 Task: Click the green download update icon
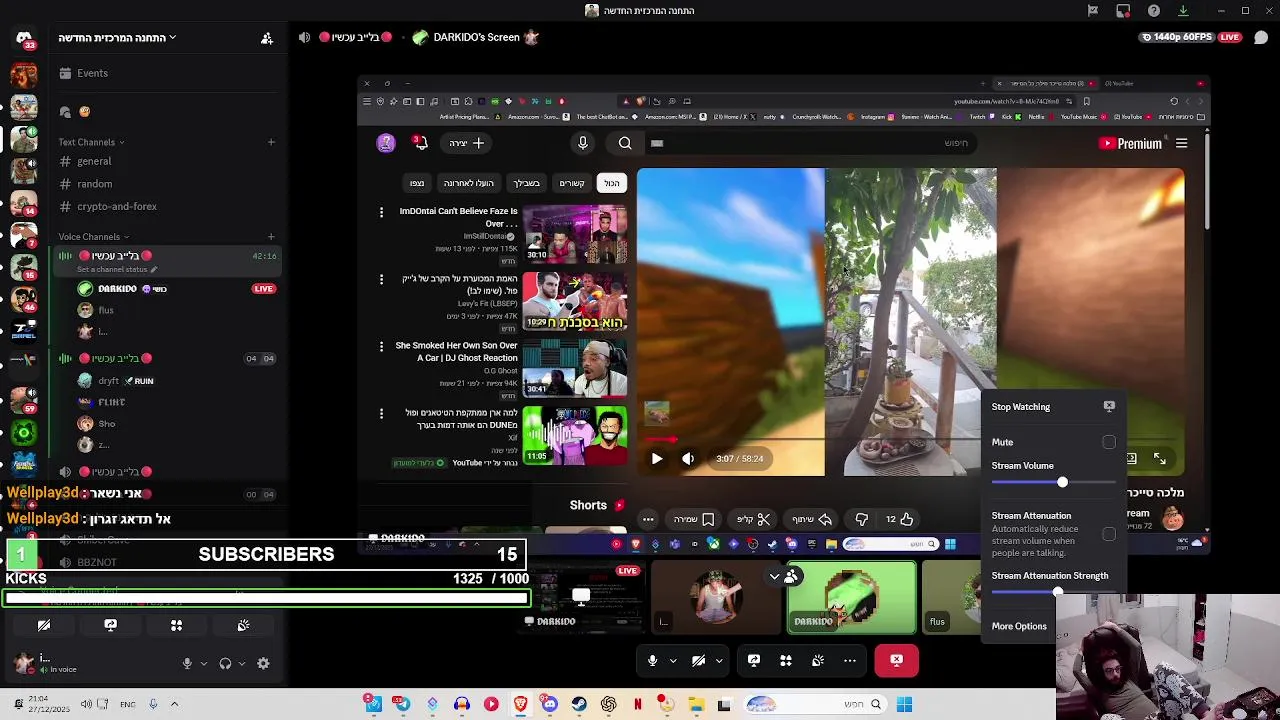coord(1183,11)
